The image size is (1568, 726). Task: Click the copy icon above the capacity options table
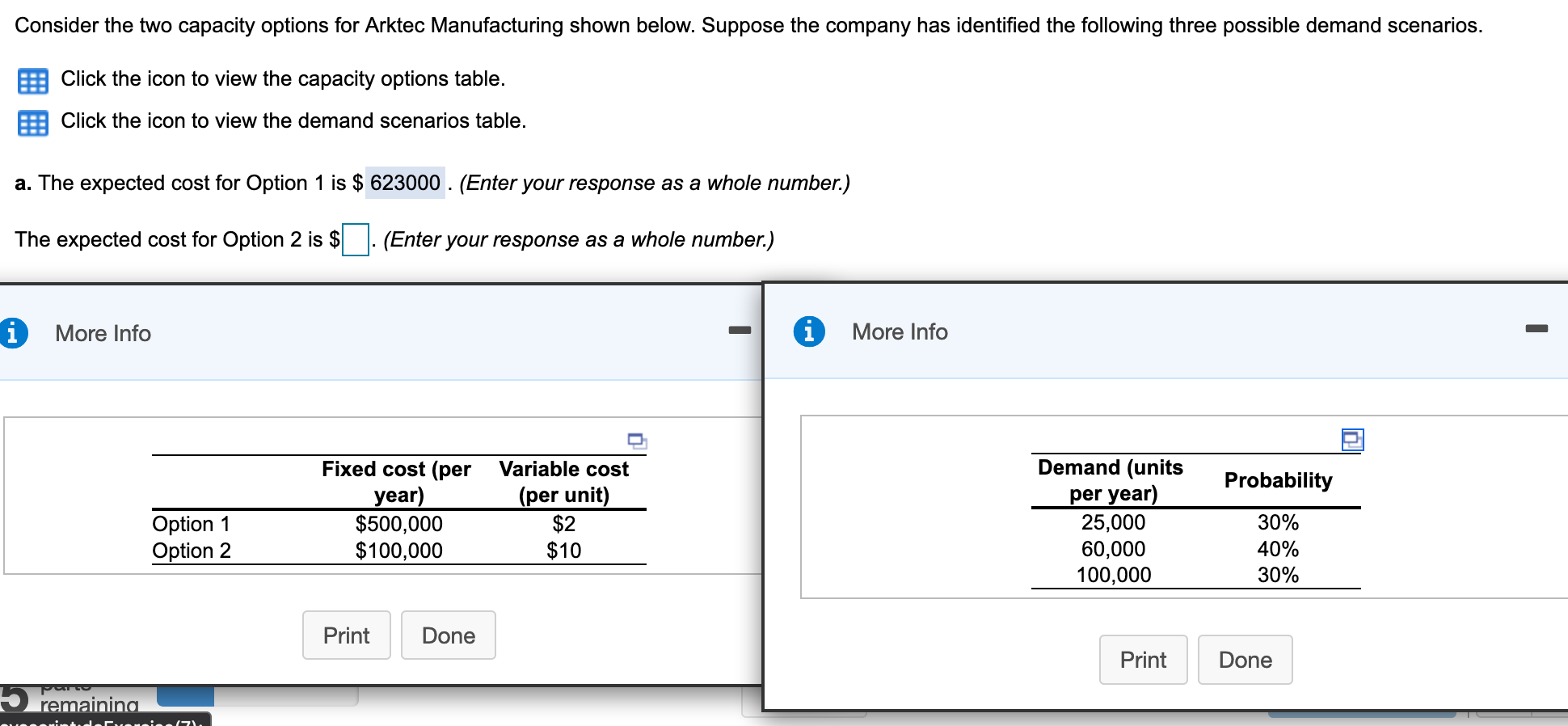[x=637, y=441]
